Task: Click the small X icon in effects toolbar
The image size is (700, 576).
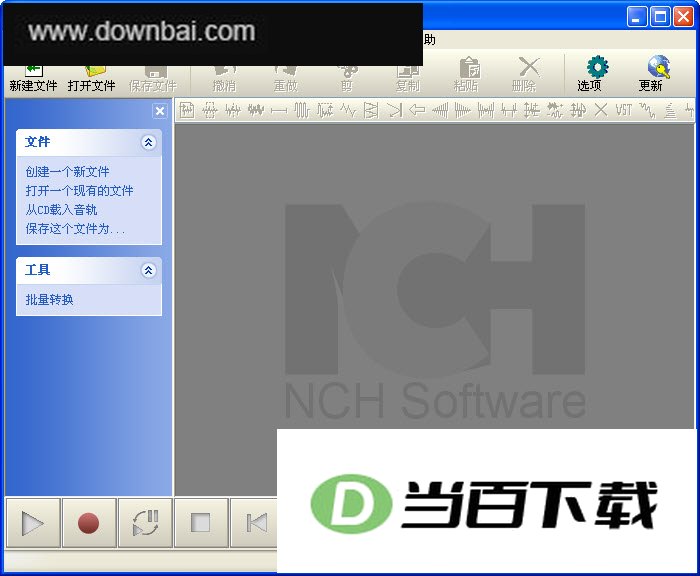Action: (x=601, y=110)
